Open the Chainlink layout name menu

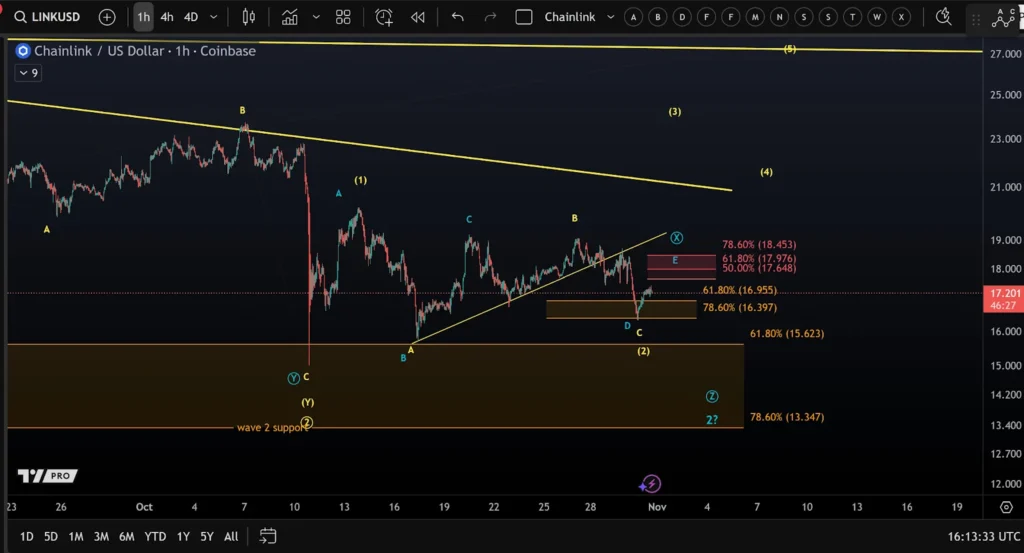(x=570, y=17)
